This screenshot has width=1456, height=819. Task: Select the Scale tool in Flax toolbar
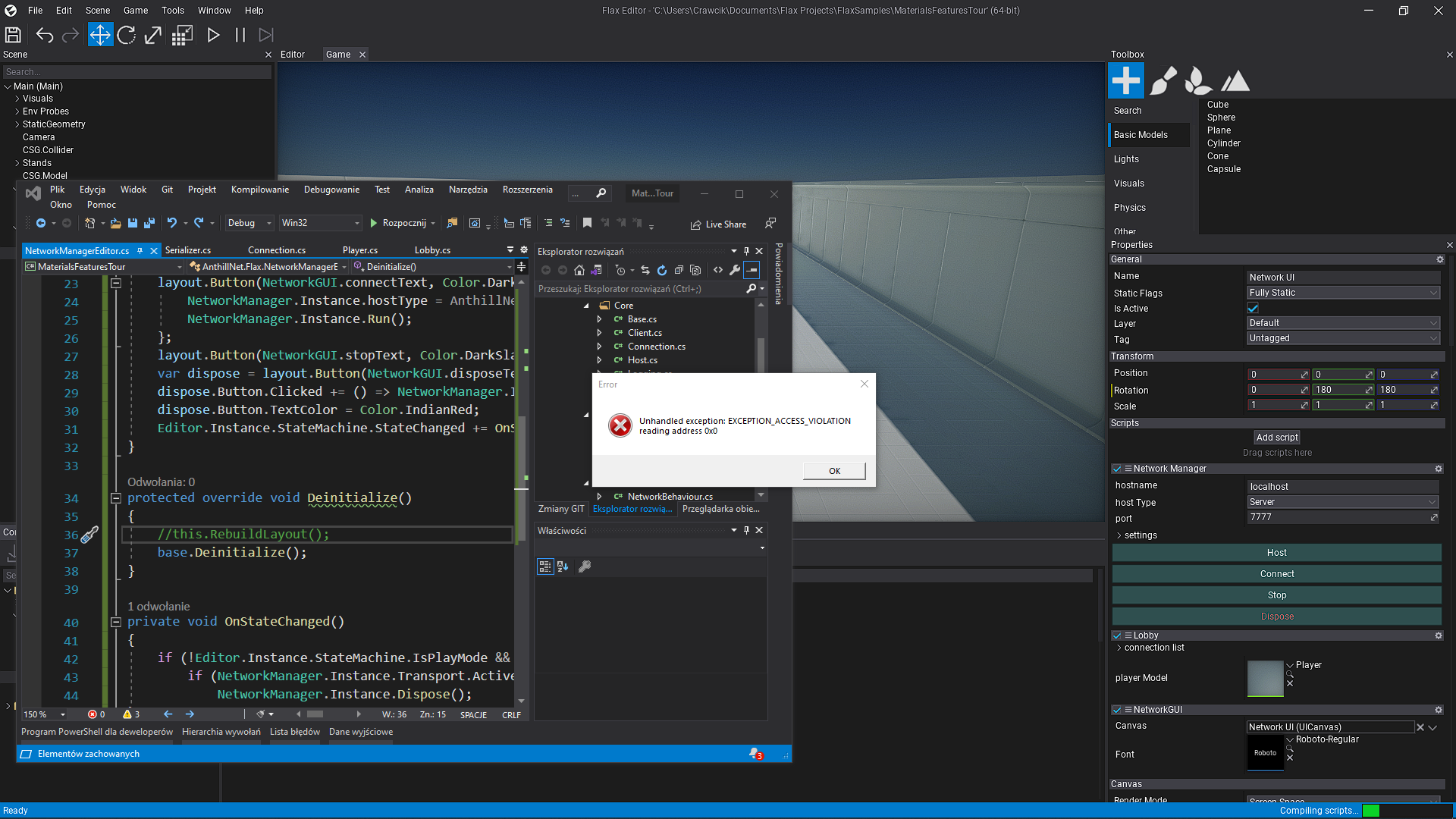(152, 35)
